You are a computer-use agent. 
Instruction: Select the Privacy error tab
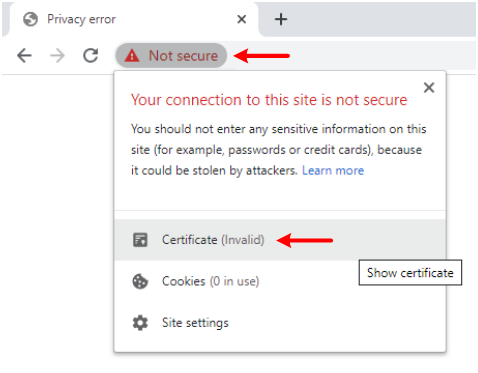click(133, 19)
